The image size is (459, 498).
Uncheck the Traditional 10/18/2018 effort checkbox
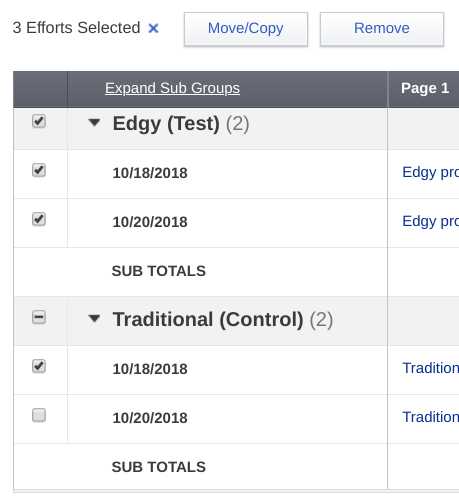[39, 366]
